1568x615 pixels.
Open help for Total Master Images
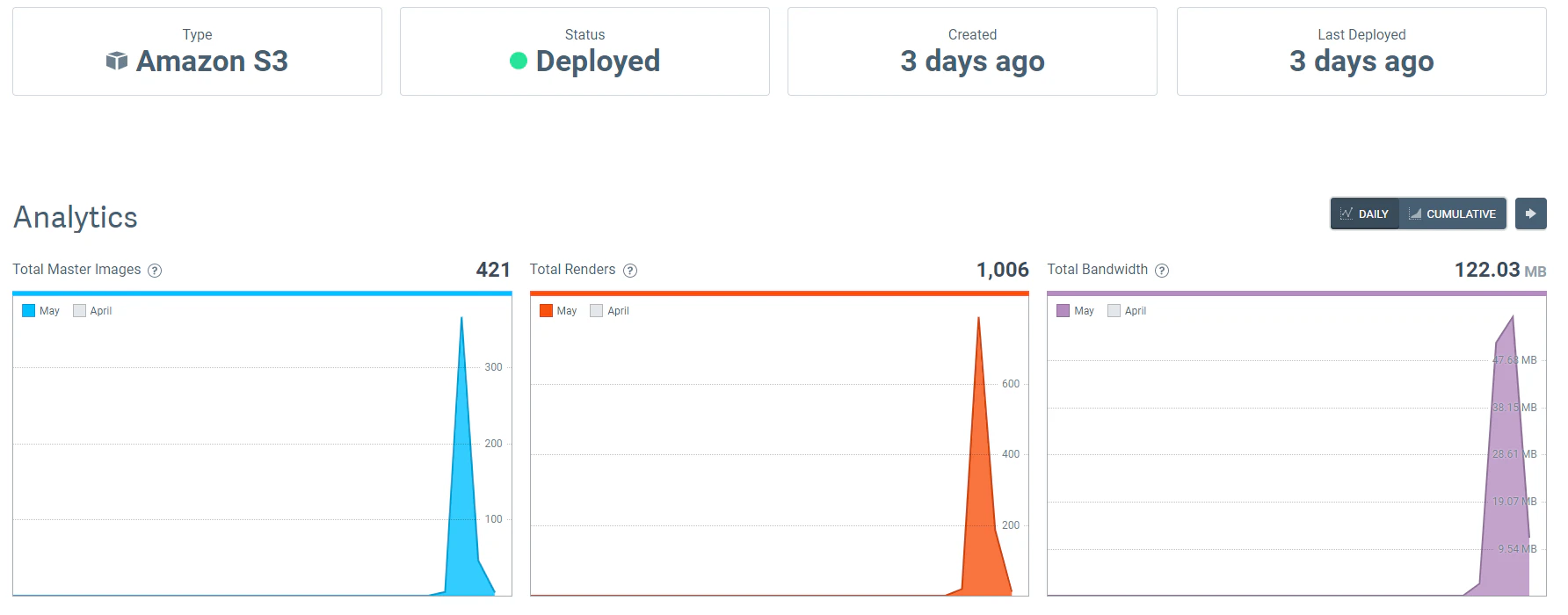point(155,271)
